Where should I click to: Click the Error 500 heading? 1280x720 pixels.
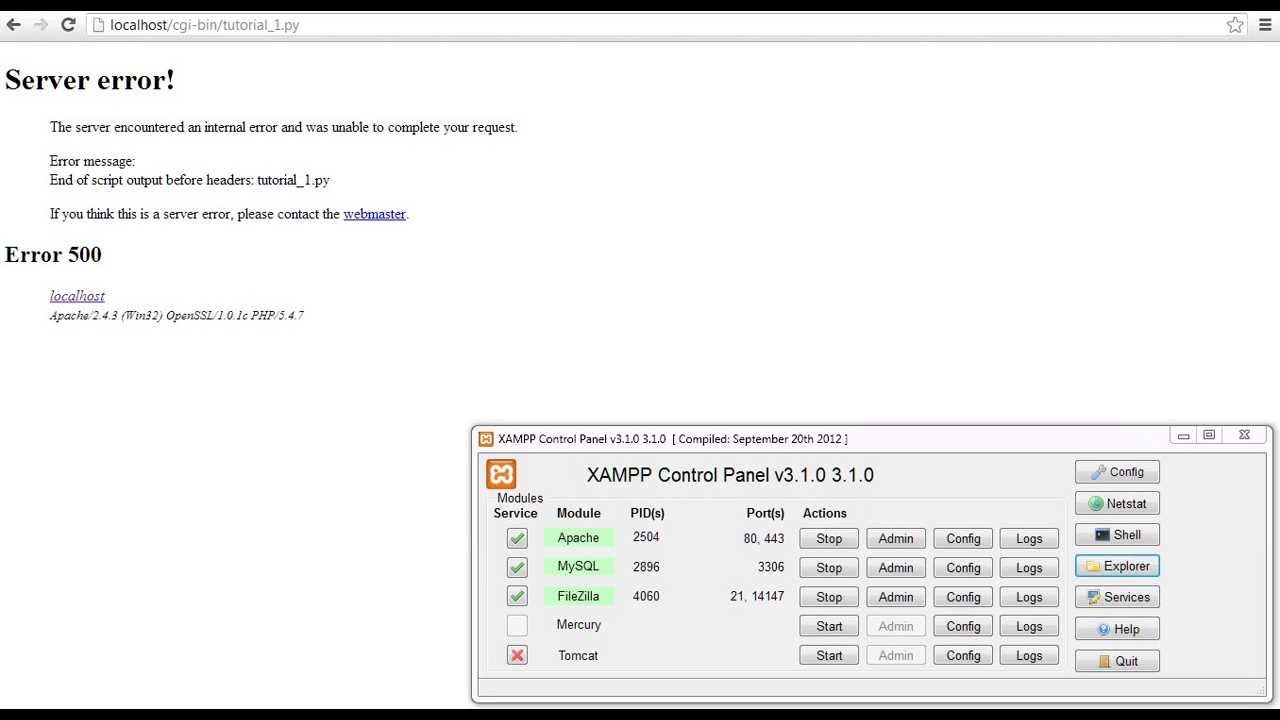[53, 254]
